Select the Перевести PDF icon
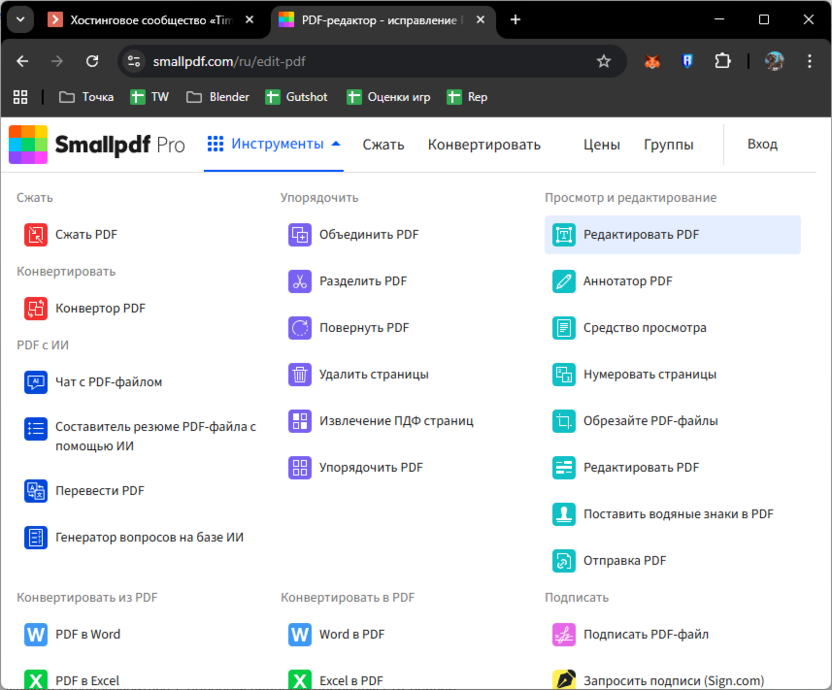 click(36, 491)
